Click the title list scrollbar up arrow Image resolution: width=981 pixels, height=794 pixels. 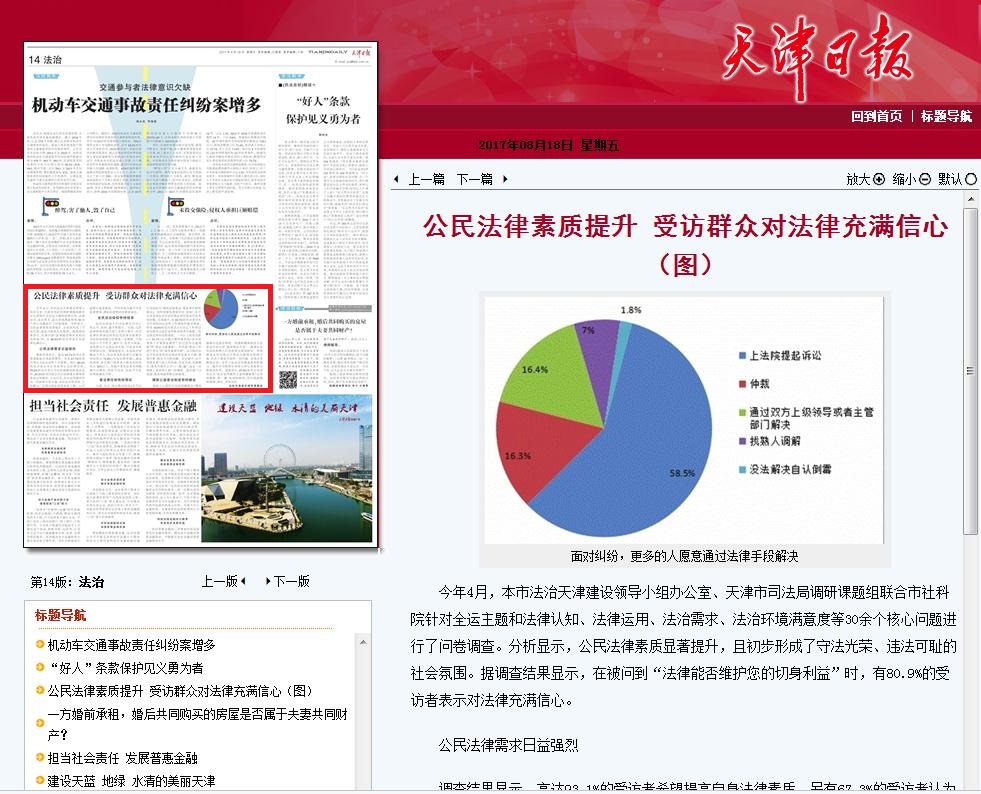point(362,643)
